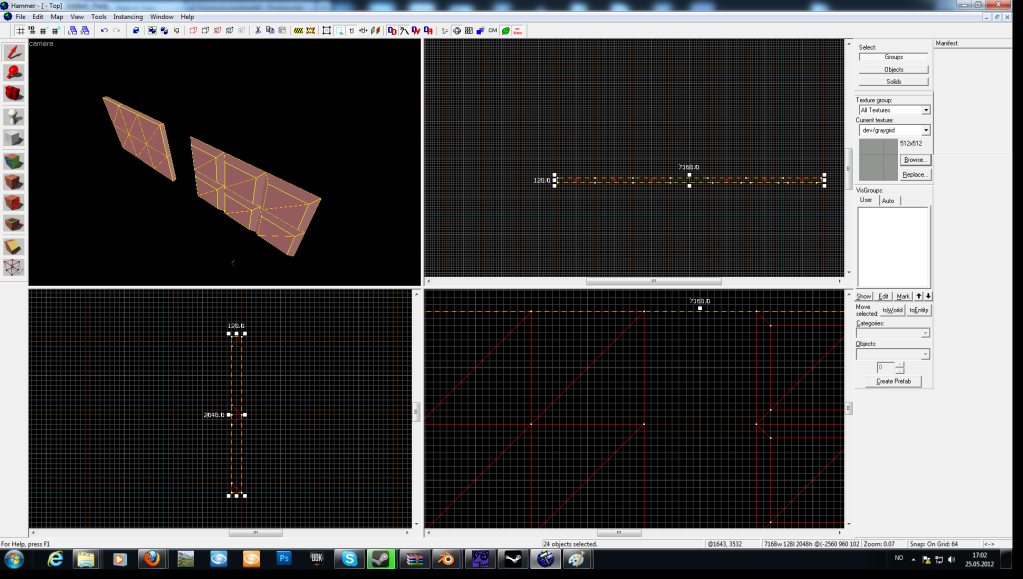Click the Carve toolbar icon
The width and height of the screenshot is (1023, 579).
pos(136,31)
